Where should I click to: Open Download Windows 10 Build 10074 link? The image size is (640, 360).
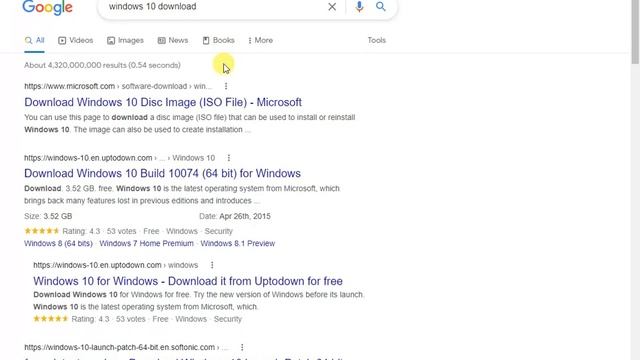[x=162, y=173]
